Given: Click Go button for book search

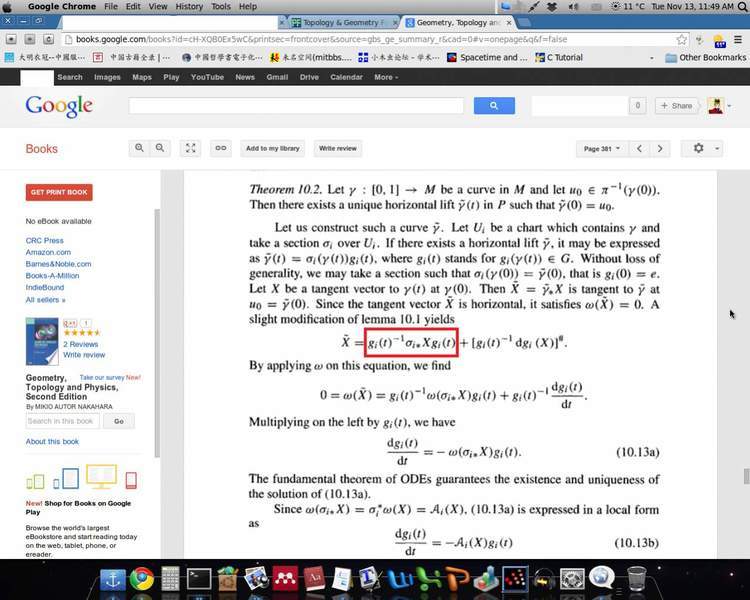Looking at the screenshot, I should point(119,421).
